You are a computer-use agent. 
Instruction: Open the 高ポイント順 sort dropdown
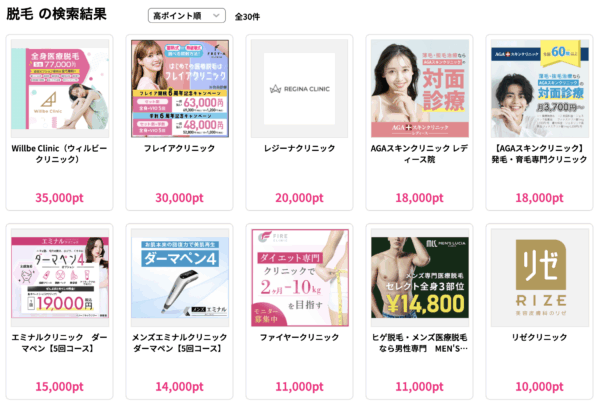(x=186, y=16)
